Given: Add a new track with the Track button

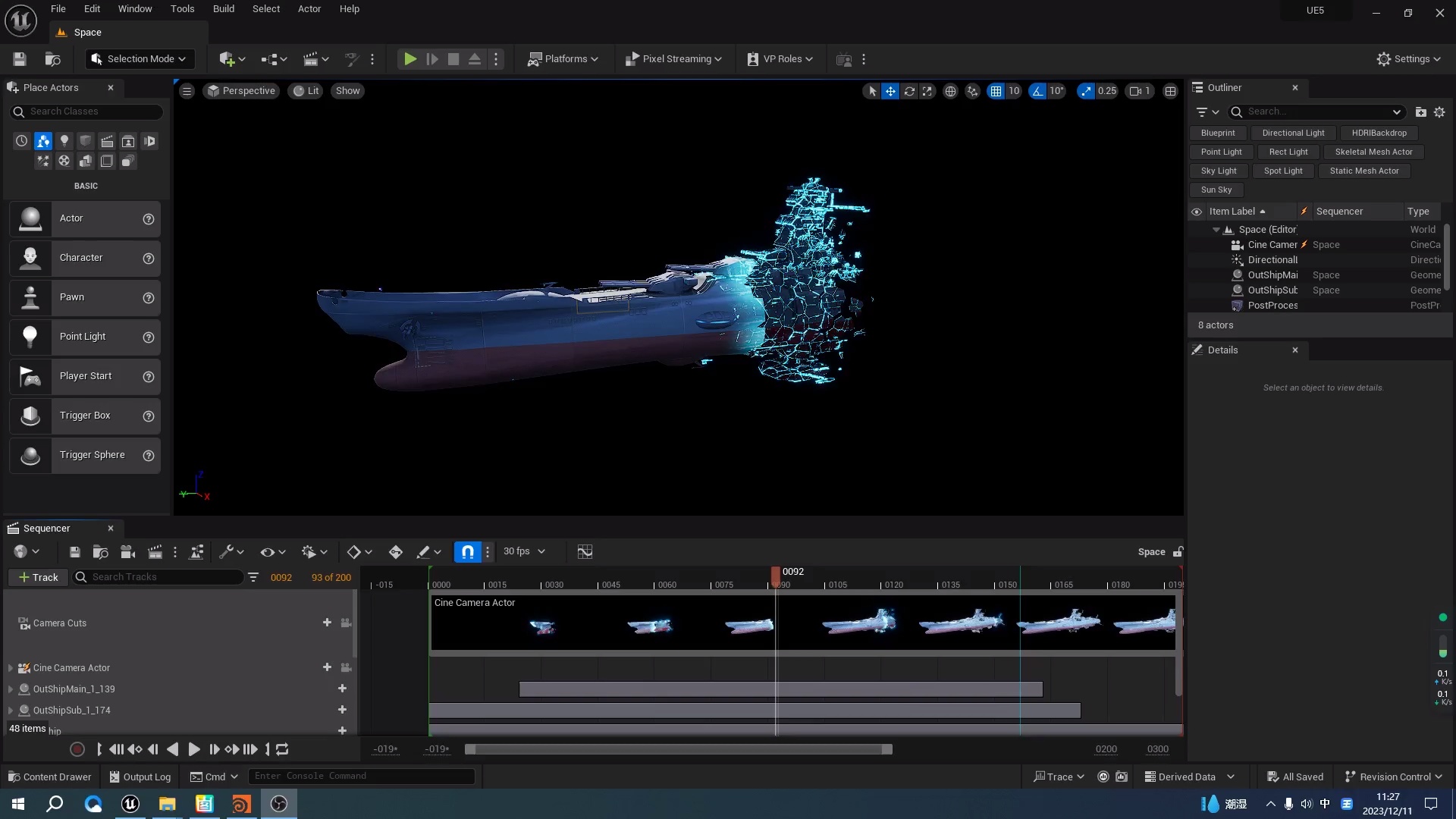Looking at the screenshot, I should tap(37, 577).
